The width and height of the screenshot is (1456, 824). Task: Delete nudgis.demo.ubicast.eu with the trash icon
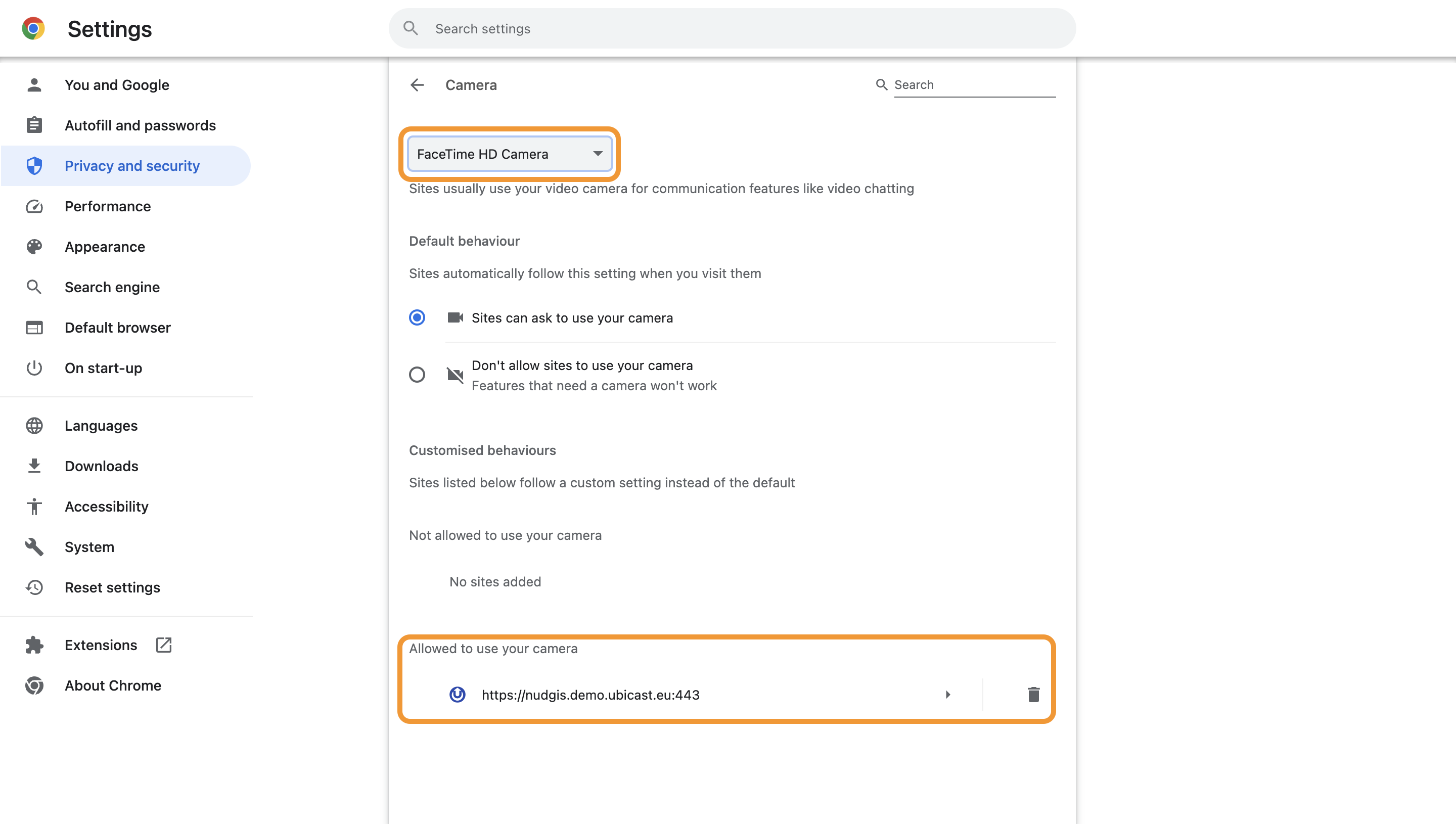(1033, 695)
